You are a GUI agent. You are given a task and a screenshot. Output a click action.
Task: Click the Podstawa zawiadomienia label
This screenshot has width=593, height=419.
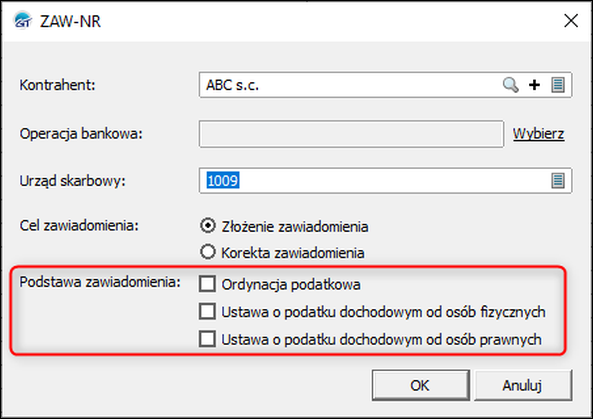[100, 282]
